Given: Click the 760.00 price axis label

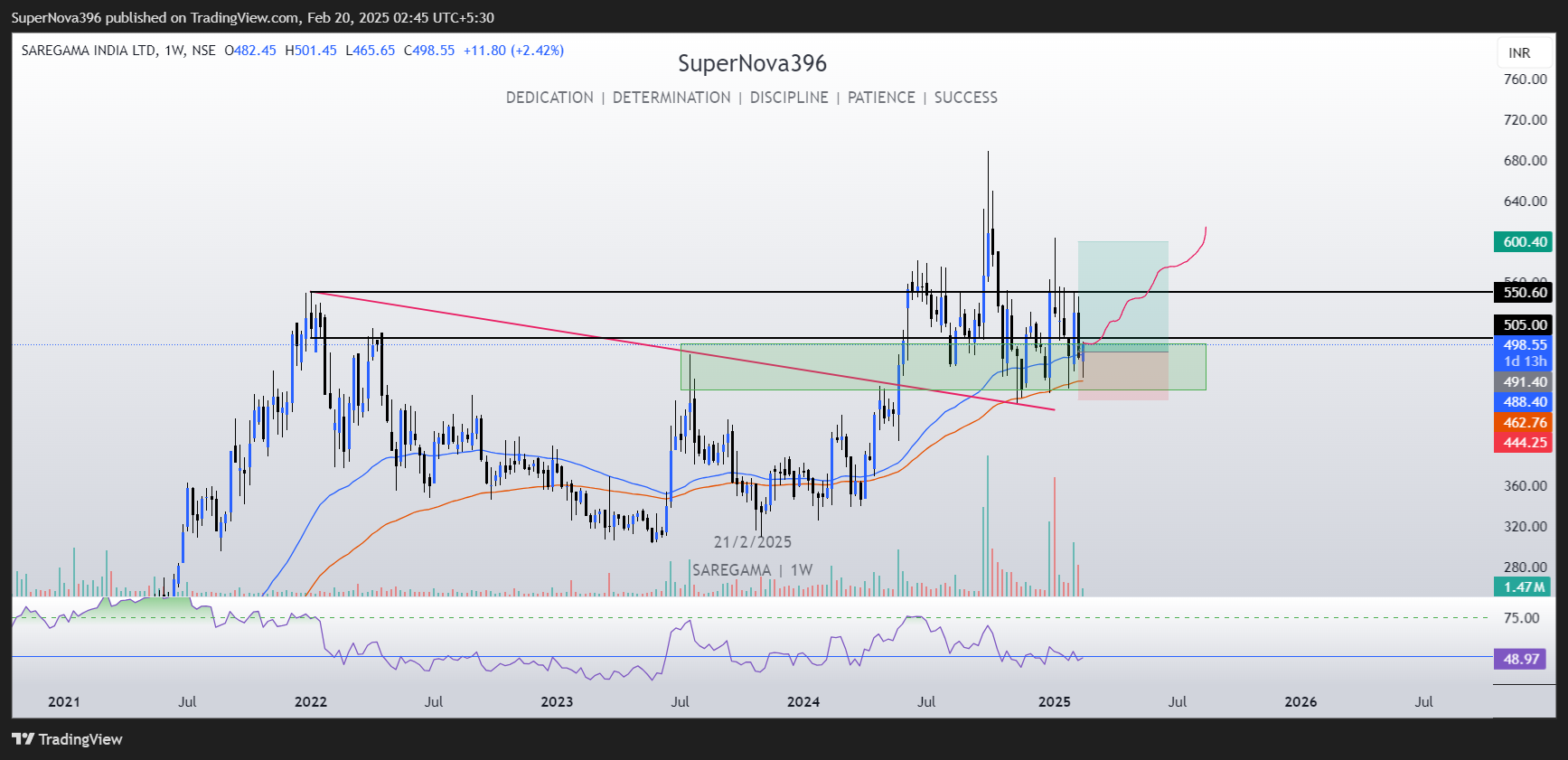Looking at the screenshot, I should [1526, 80].
